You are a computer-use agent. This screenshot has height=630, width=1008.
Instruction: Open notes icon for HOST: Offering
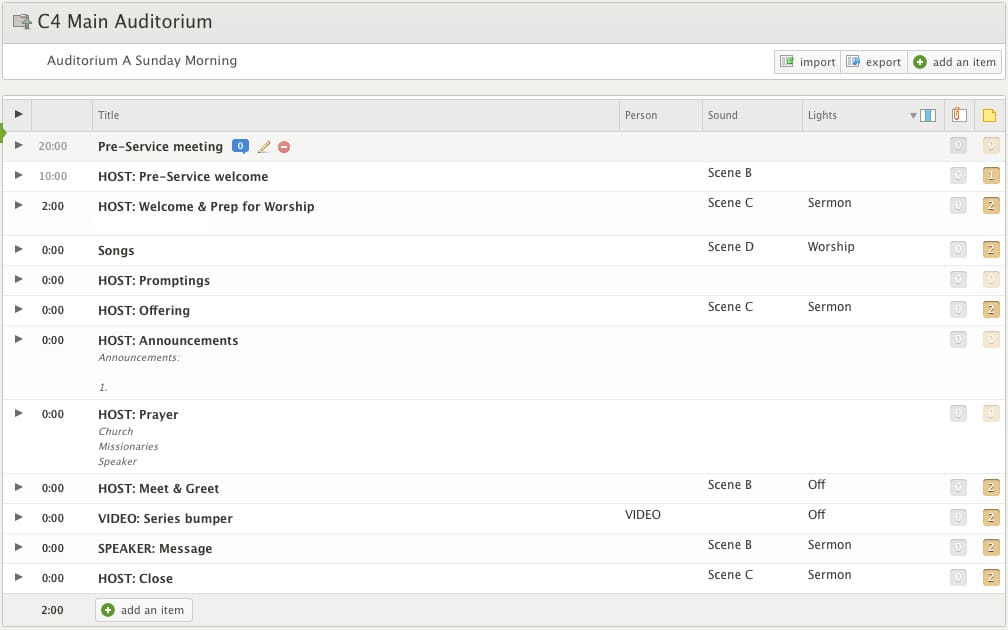[991, 310]
